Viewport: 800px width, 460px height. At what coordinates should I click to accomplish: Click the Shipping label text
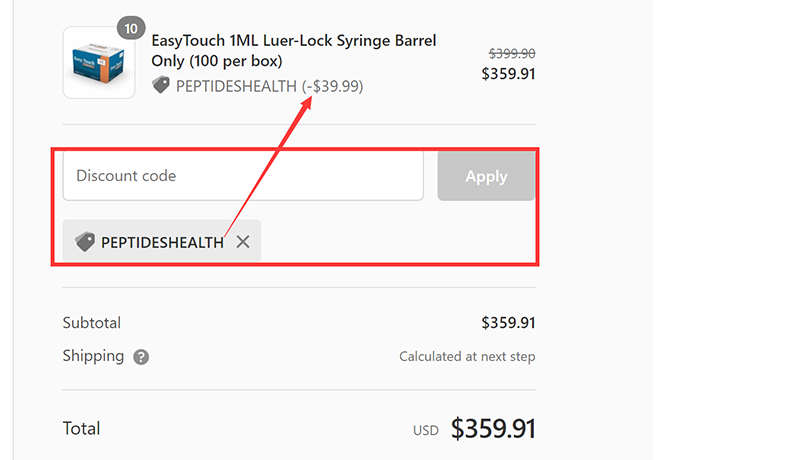93,356
